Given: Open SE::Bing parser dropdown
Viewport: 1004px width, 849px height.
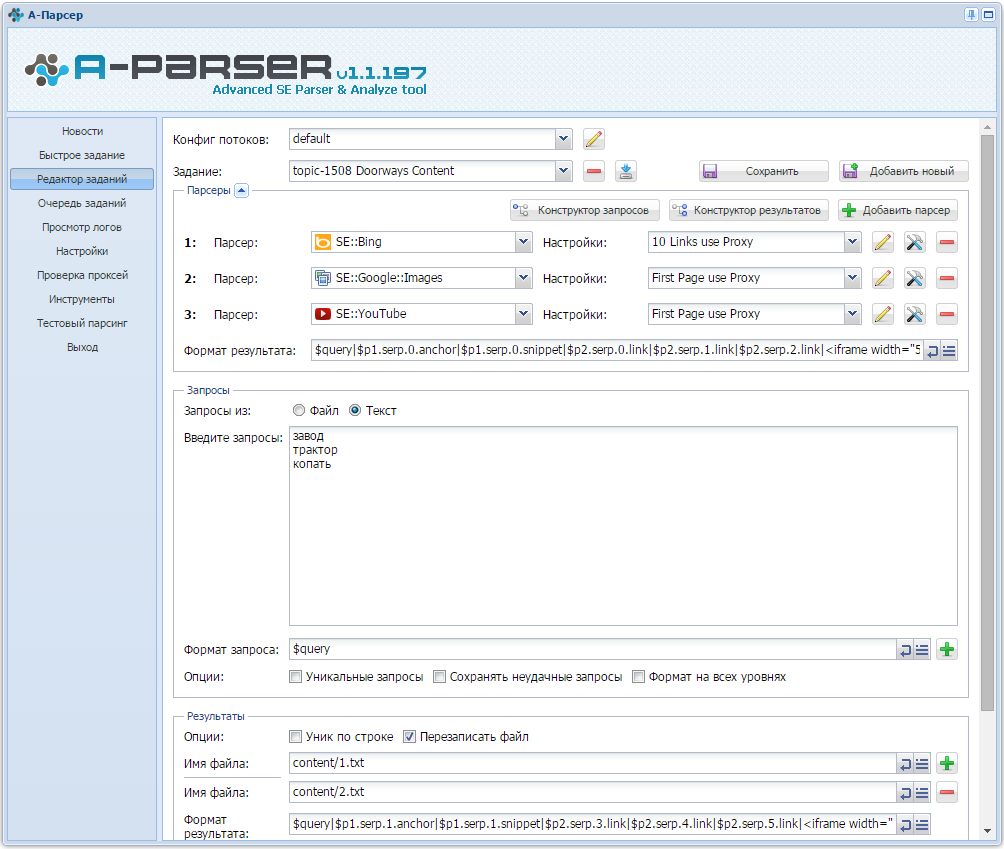Looking at the screenshot, I should (524, 242).
